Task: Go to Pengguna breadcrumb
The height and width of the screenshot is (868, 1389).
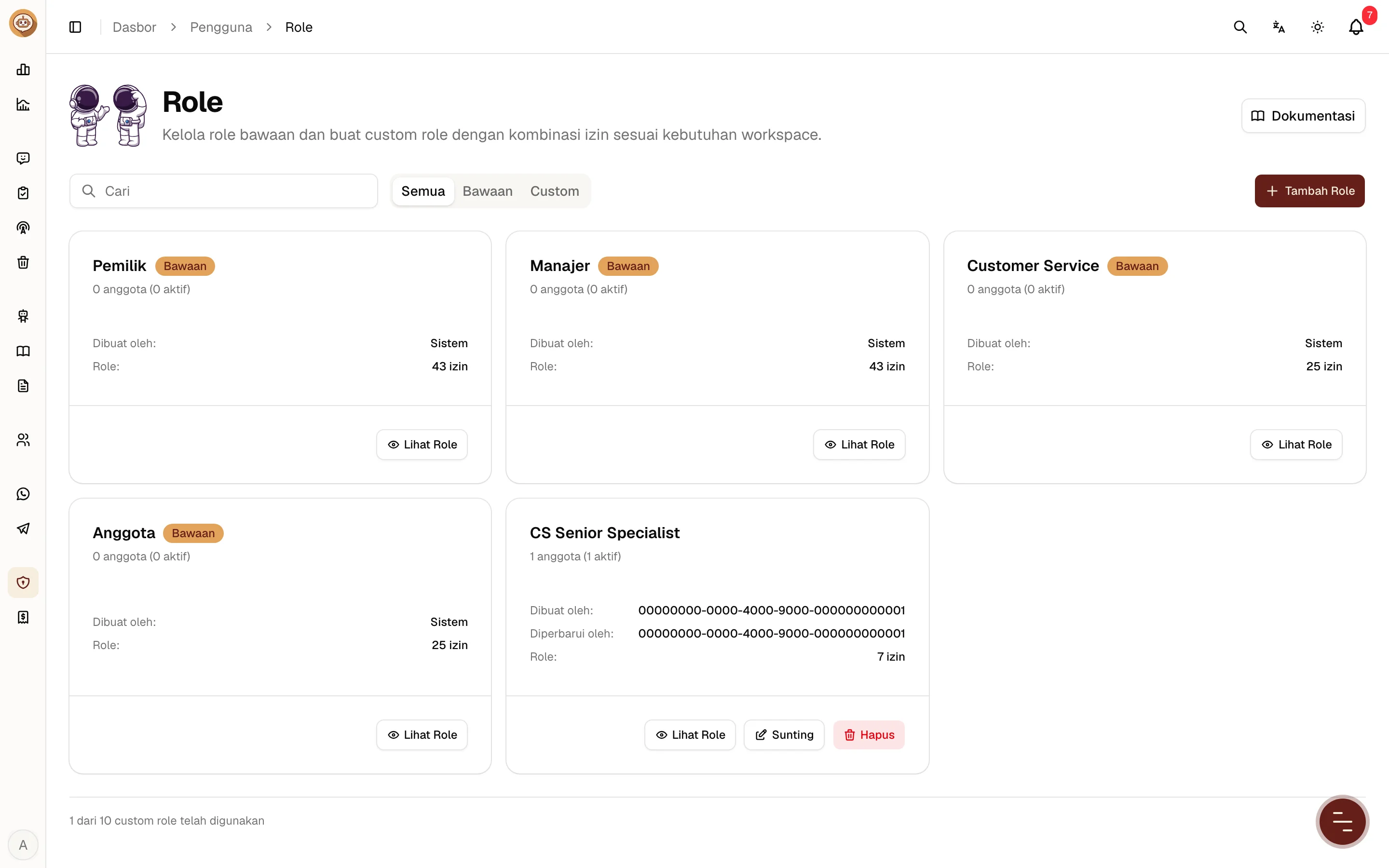Action: 221,27
